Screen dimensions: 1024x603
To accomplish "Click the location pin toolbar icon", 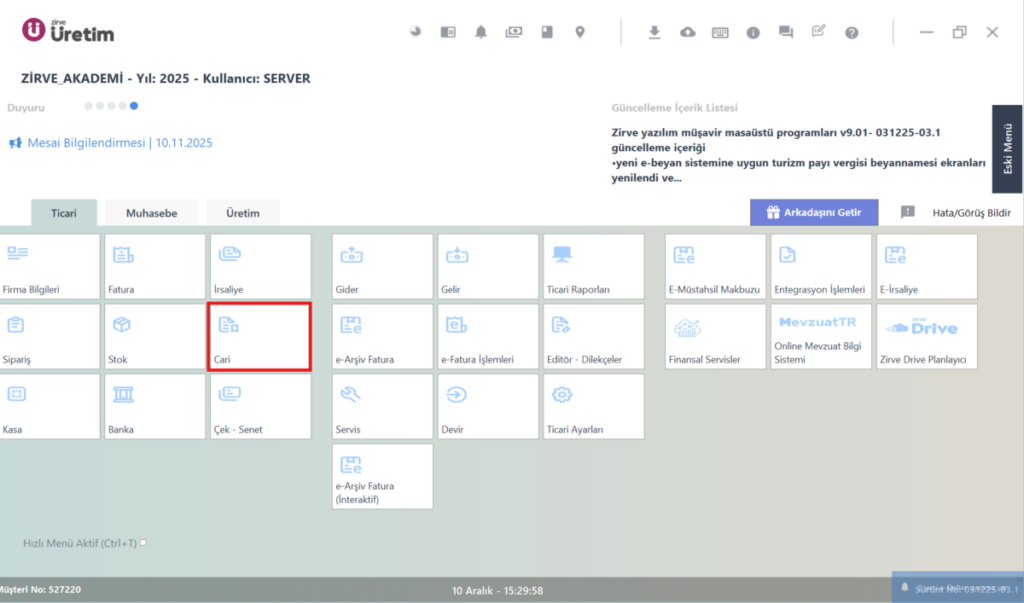I will coord(579,32).
